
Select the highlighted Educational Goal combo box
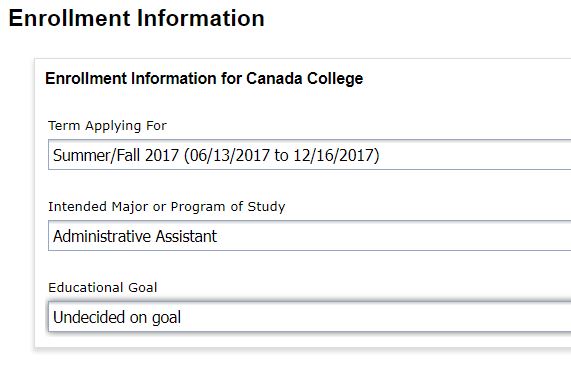[310, 316]
